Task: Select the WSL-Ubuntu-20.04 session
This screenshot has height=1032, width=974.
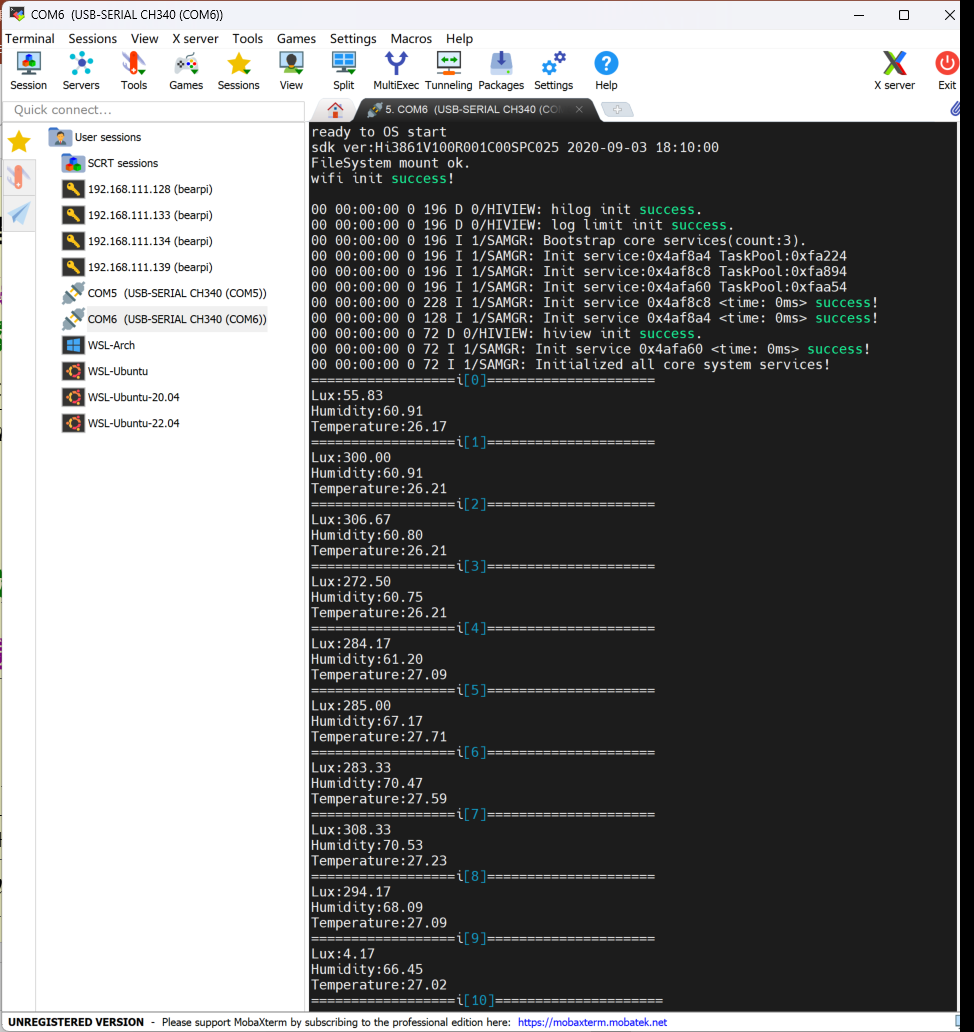Action: [133, 397]
